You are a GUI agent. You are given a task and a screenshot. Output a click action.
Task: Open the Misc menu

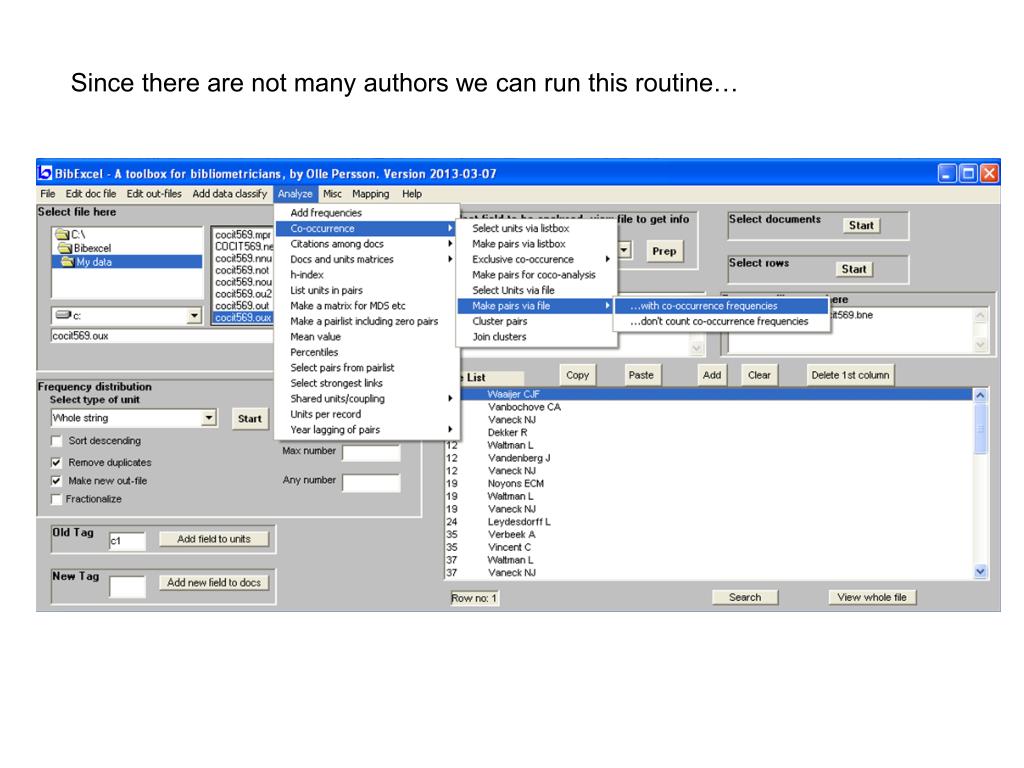[332, 194]
